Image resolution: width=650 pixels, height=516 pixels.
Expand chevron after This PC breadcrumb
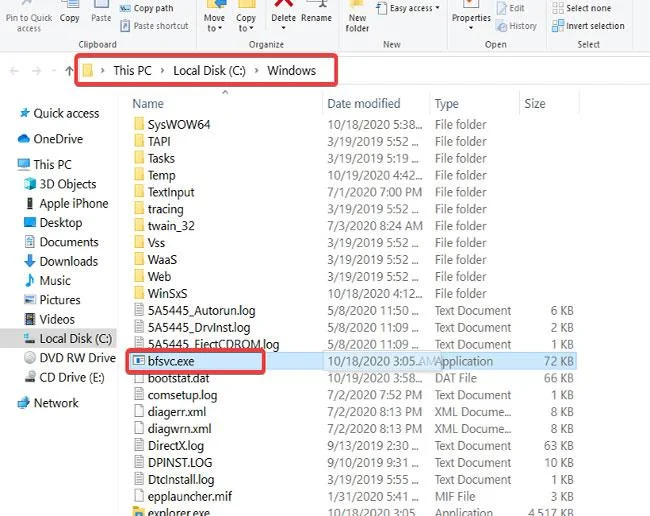point(162,70)
